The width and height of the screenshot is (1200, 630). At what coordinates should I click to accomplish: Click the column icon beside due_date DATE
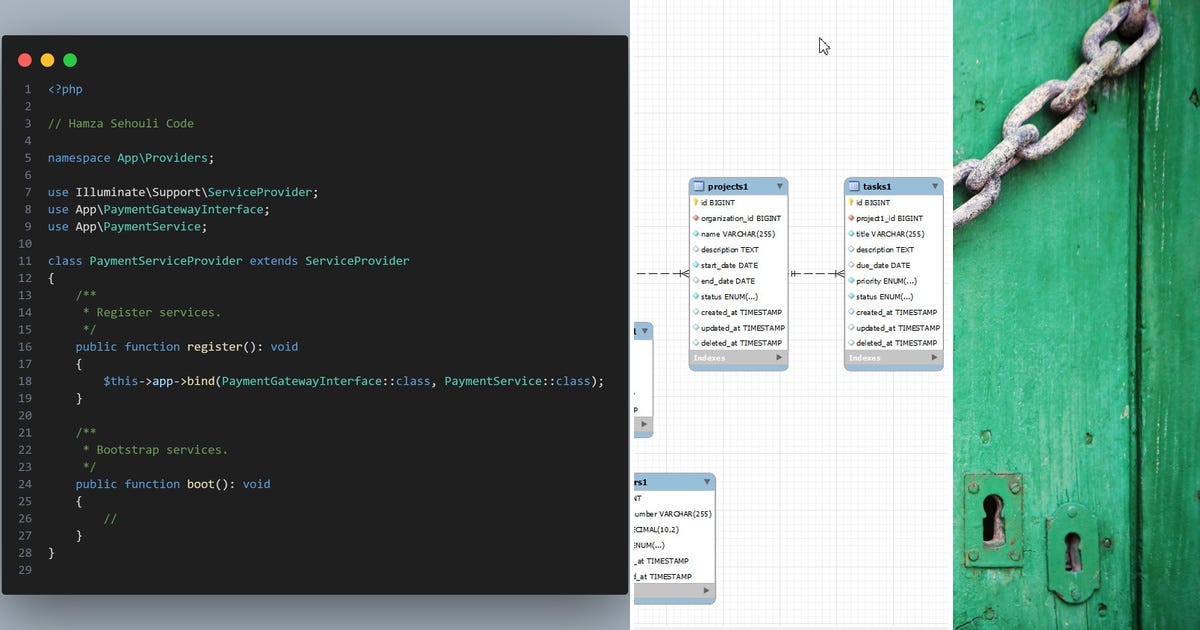(853, 265)
